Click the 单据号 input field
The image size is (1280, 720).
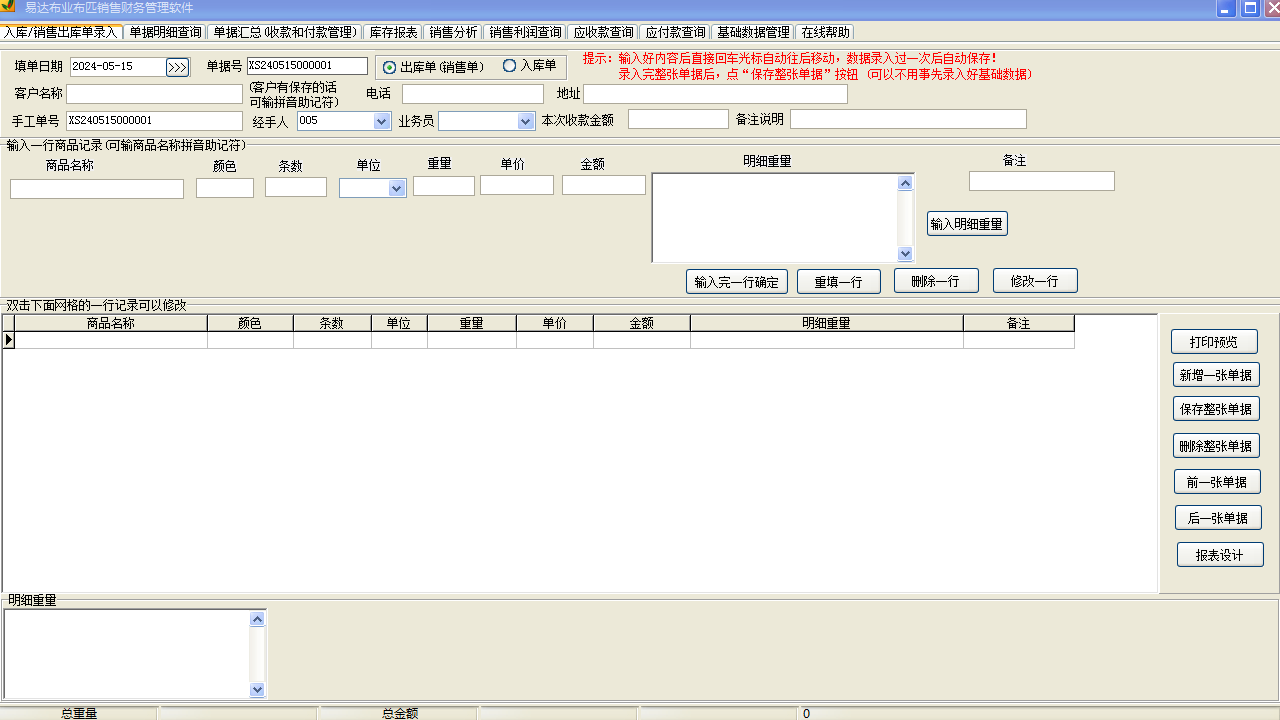click(x=307, y=66)
